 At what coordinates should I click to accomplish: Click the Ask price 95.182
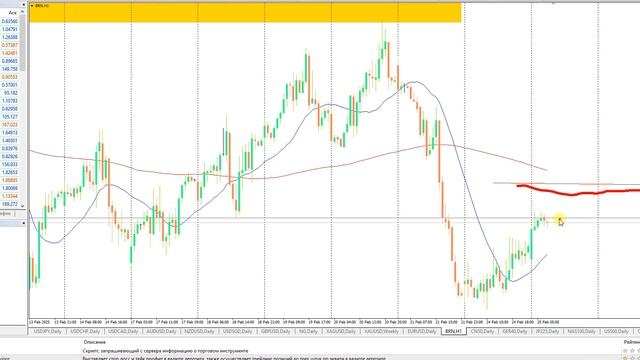pos(11,93)
